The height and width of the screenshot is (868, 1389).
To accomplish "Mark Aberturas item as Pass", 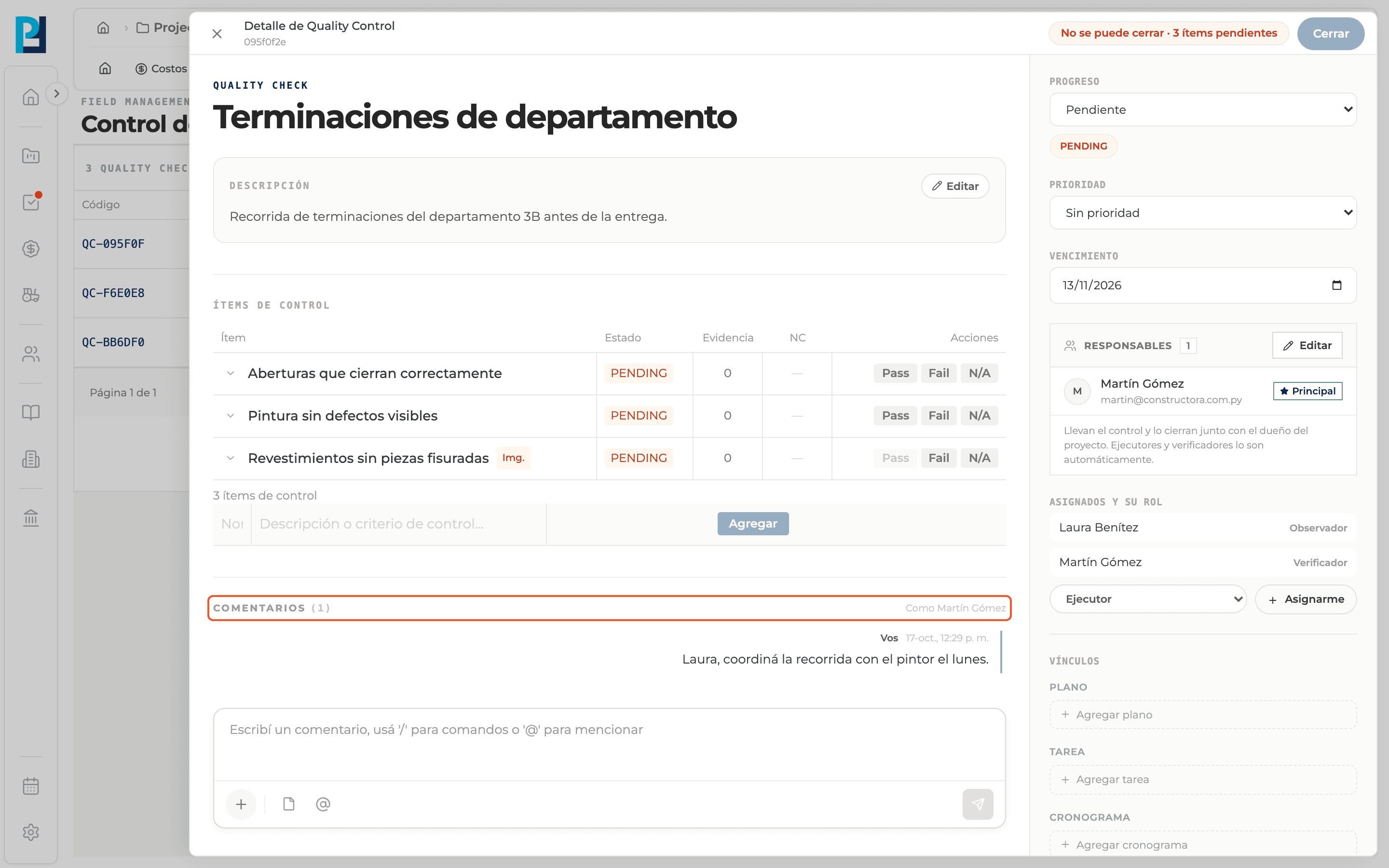I will (x=896, y=373).
